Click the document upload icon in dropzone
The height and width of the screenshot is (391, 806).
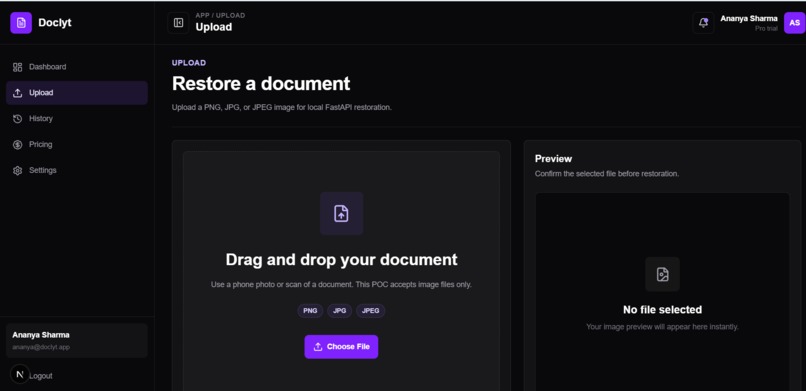click(341, 213)
